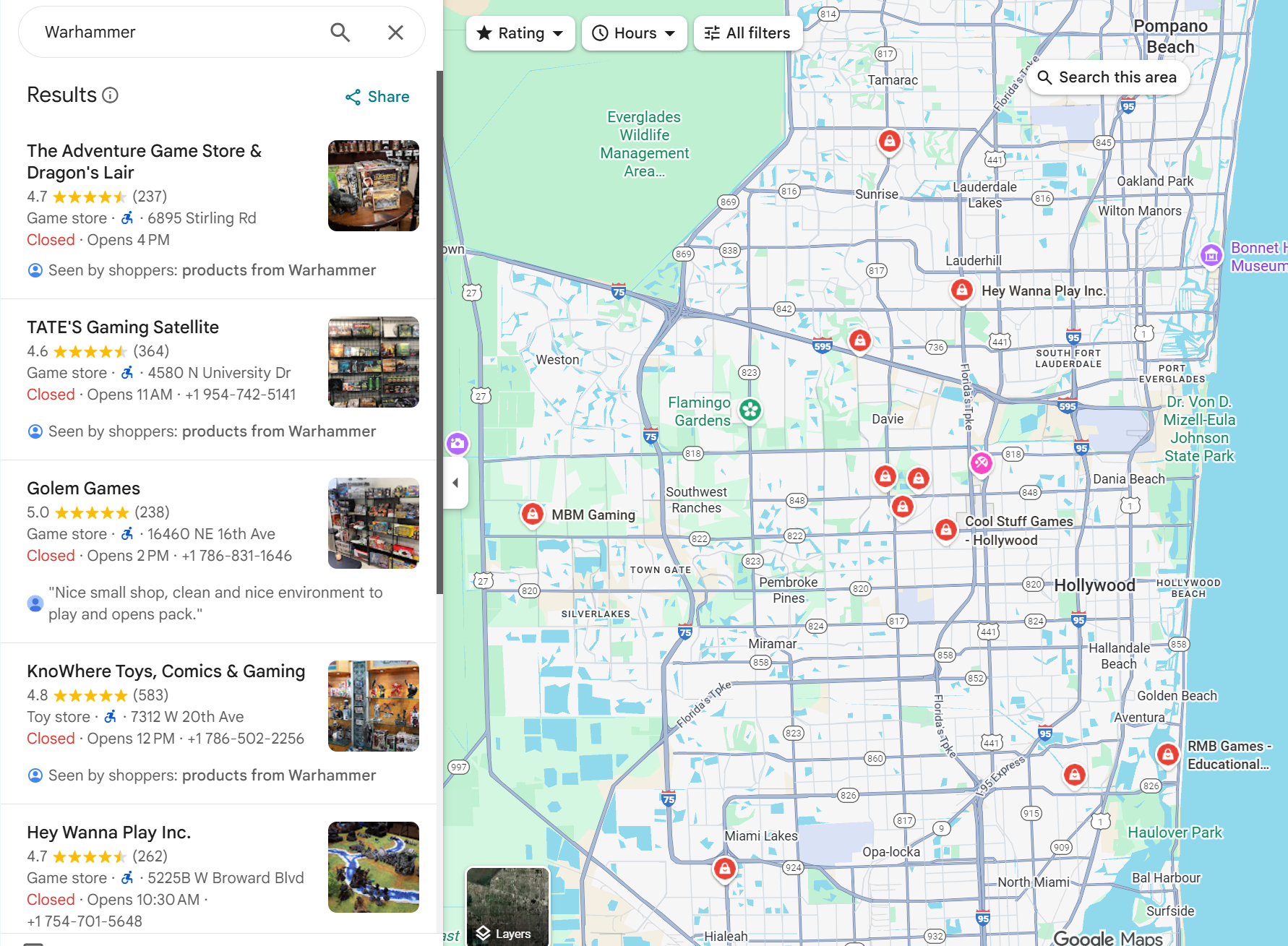View Hey Wanna Play photo thumbnail
Image resolution: width=1288 pixels, height=946 pixels.
pyautogui.click(x=374, y=867)
